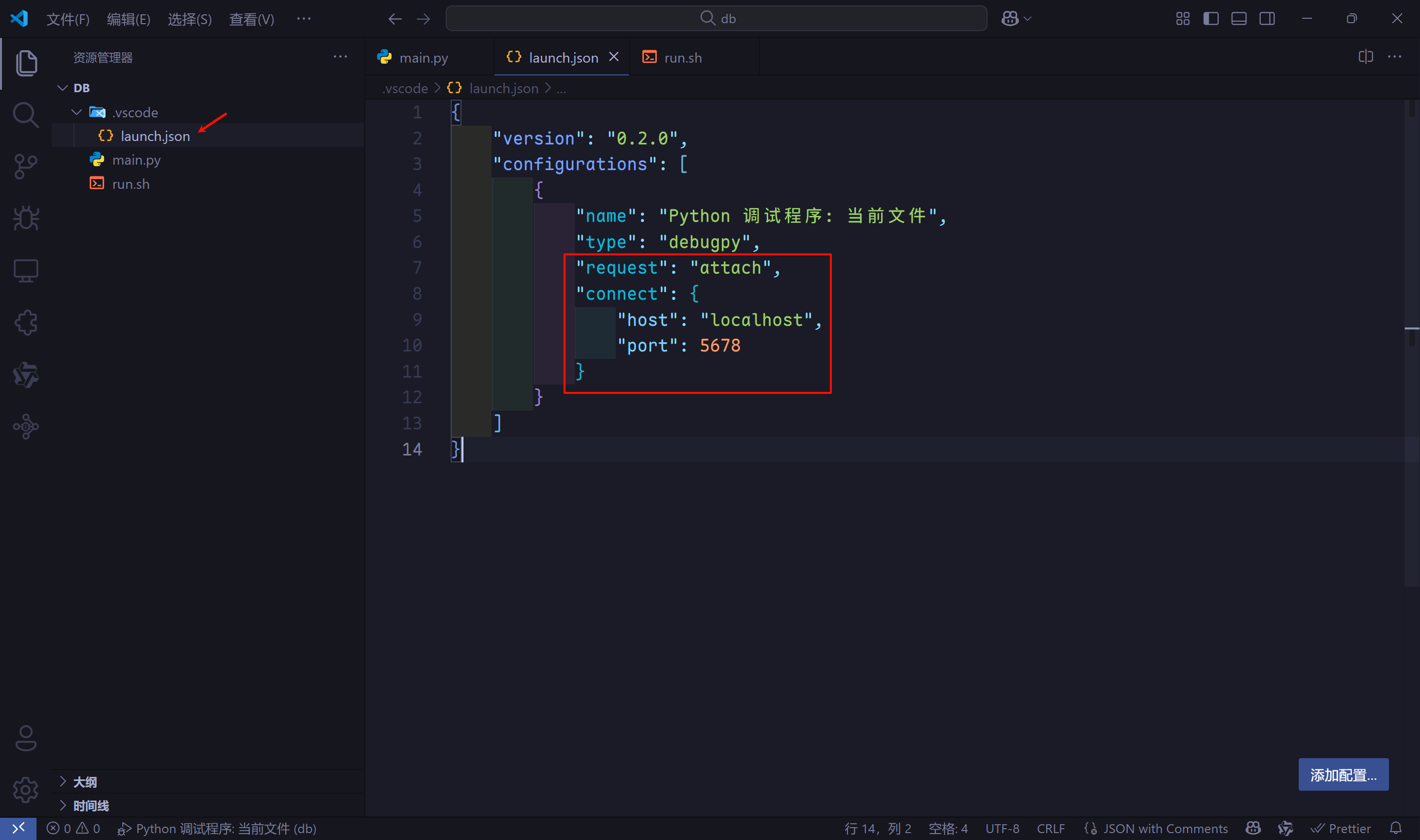1420x840 pixels.
Task: Click JSON with Comments language mode
Action: click(x=1165, y=829)
